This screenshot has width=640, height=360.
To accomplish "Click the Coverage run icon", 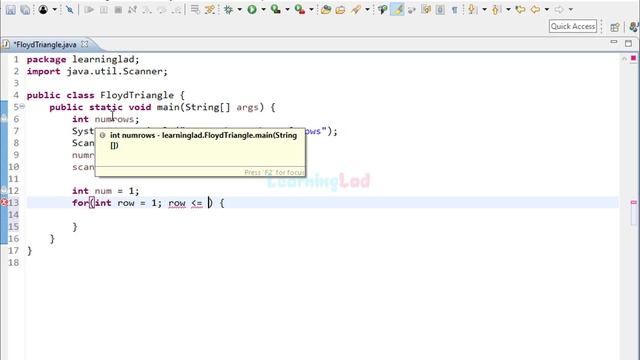I will tap(276, 9).
